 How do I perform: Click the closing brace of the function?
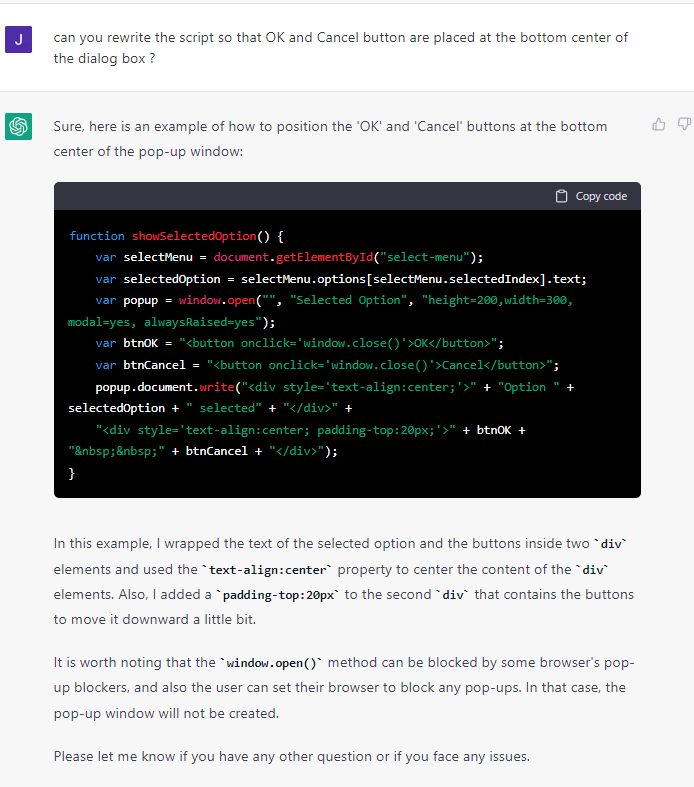[x=72, y=473]
